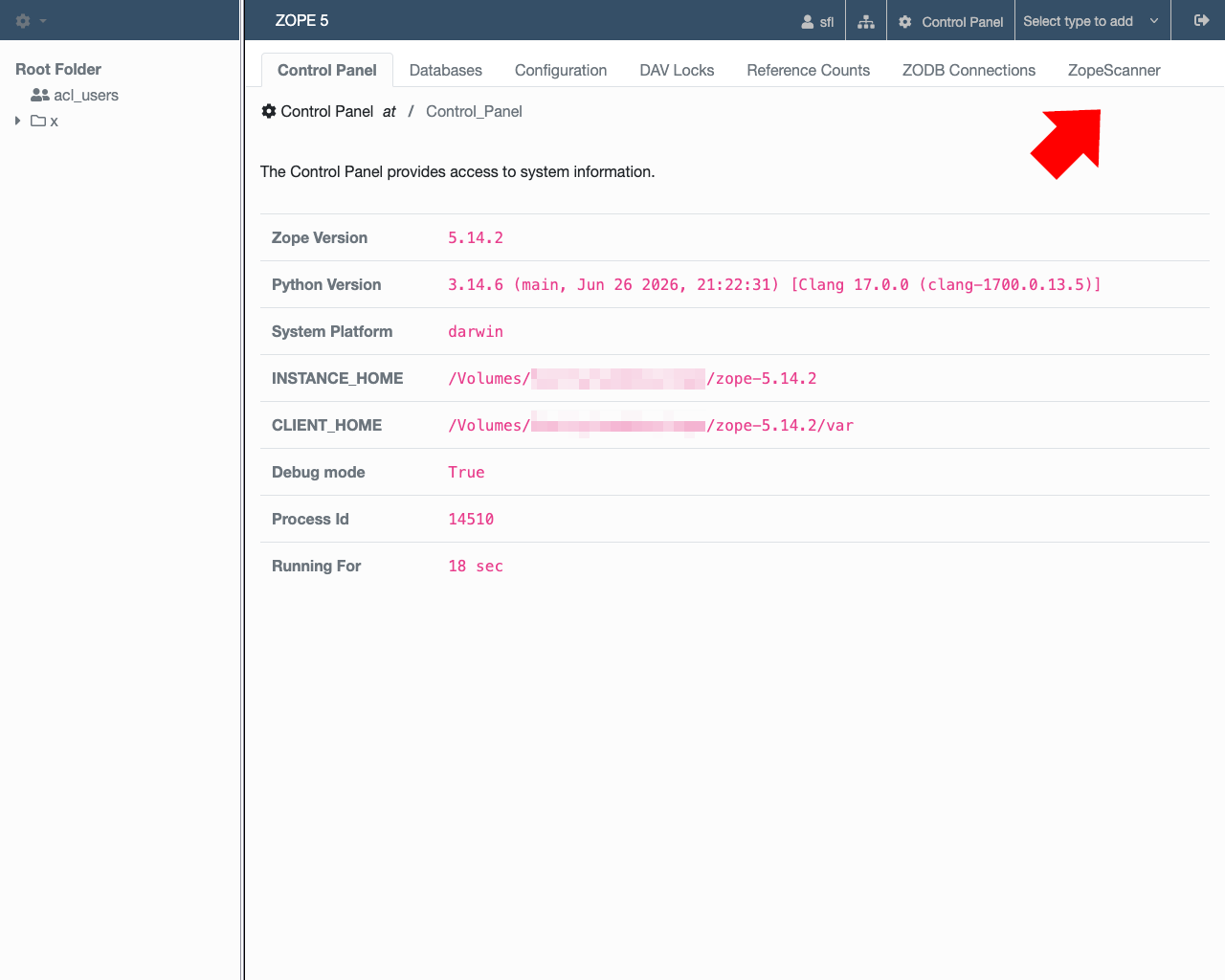Click the Debug mode value True
This screenshot has width=1225, height=980.
[466, 472]
